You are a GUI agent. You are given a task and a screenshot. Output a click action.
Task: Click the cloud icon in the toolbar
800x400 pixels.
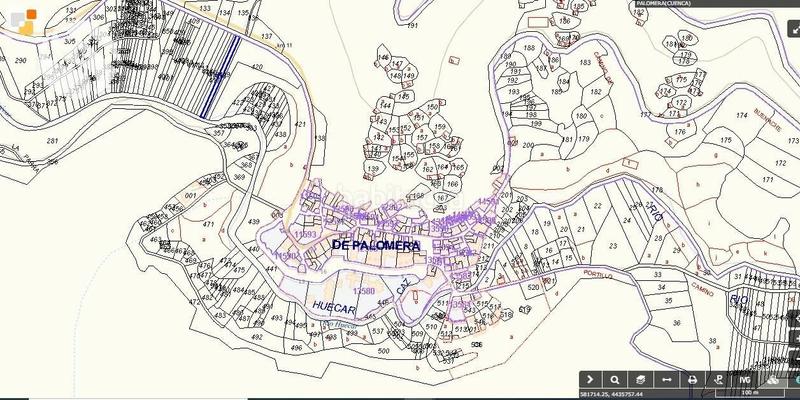pyautogui.click(x=771, y=380)
